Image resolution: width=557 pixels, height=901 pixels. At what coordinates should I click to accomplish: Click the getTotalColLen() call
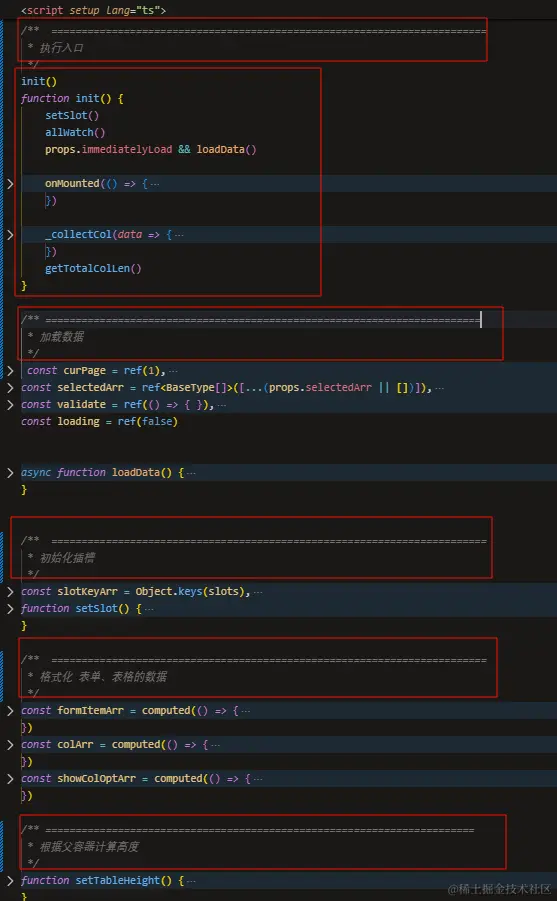[x=93, y=268]
